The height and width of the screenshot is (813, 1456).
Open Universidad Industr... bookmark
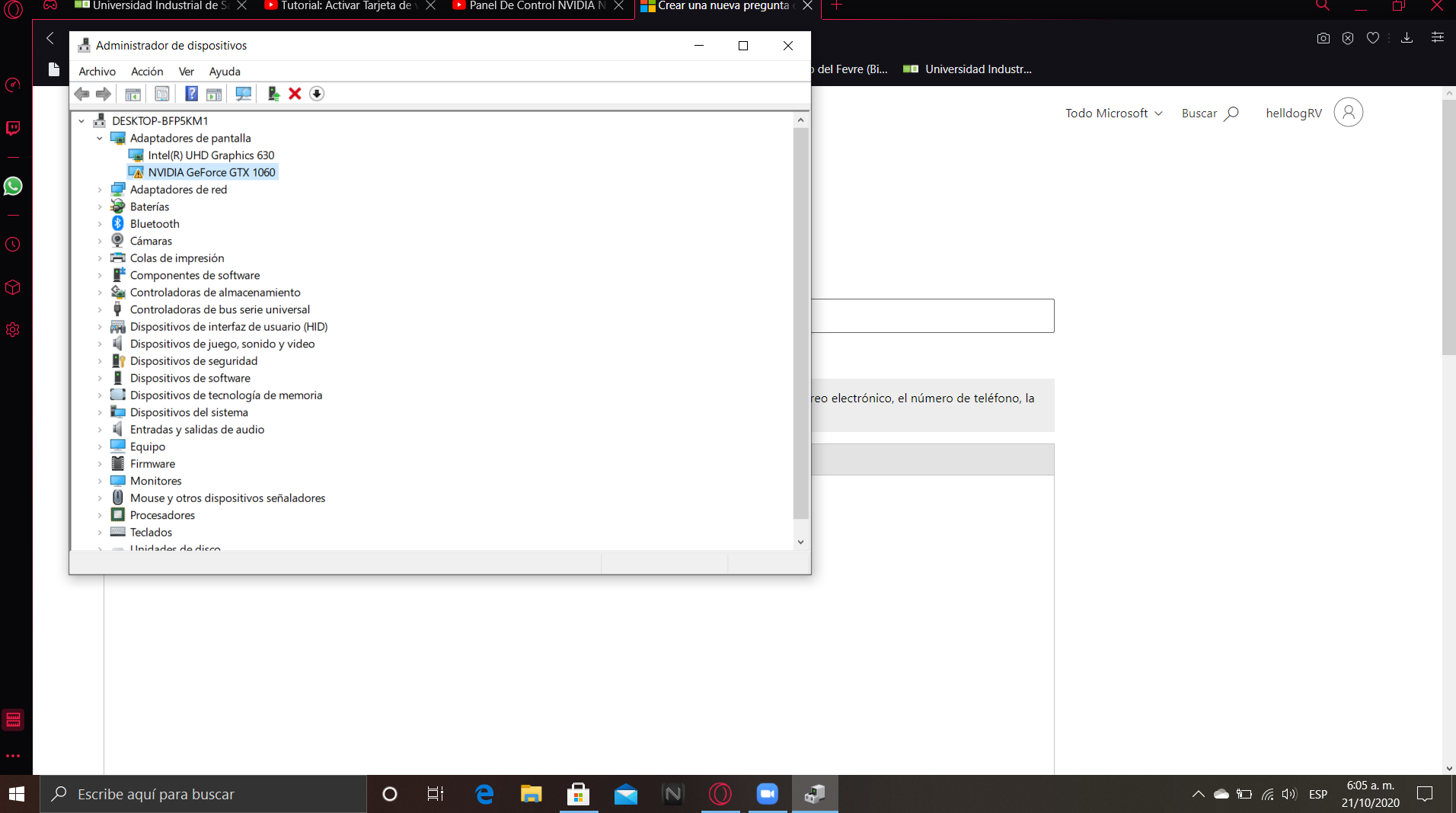click(x=967, y=69)
